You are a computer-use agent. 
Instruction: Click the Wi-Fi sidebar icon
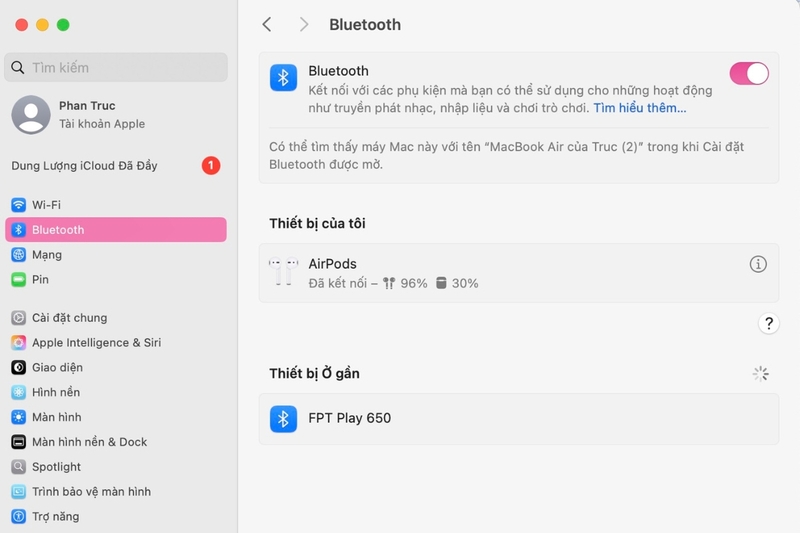point(19,205)
